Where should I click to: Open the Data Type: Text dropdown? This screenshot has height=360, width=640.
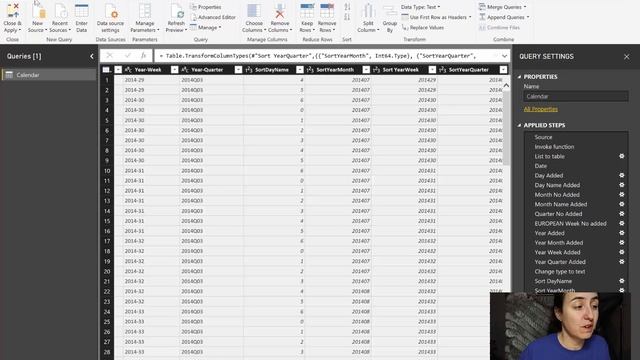coord(420,7)
